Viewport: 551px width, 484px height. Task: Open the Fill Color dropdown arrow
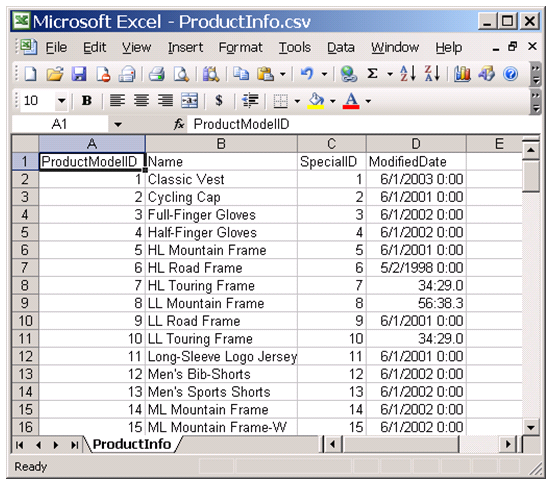[x=332, y=101]
